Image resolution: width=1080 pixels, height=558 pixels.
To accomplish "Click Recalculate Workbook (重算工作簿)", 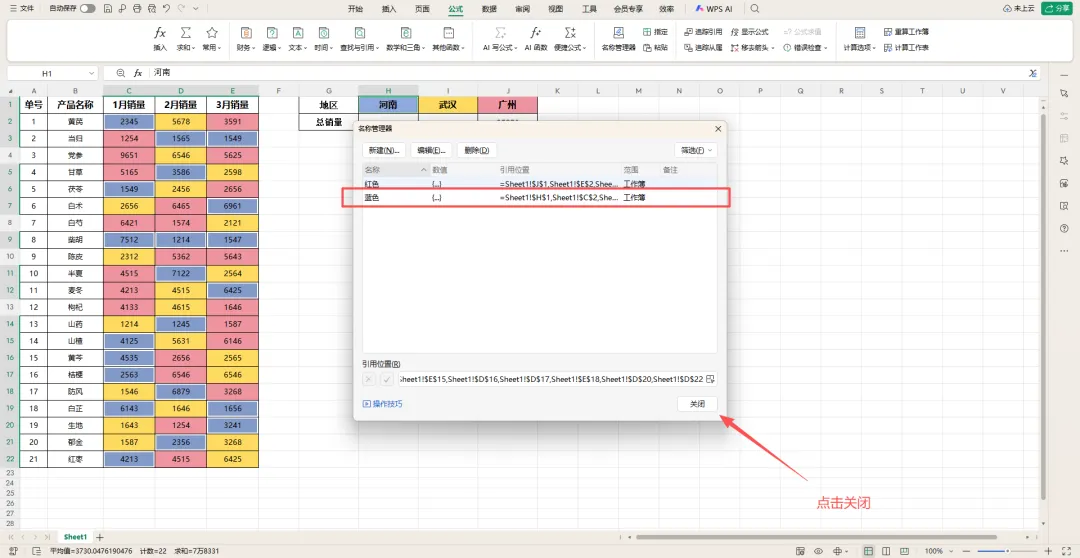I will tap(906, 32).
